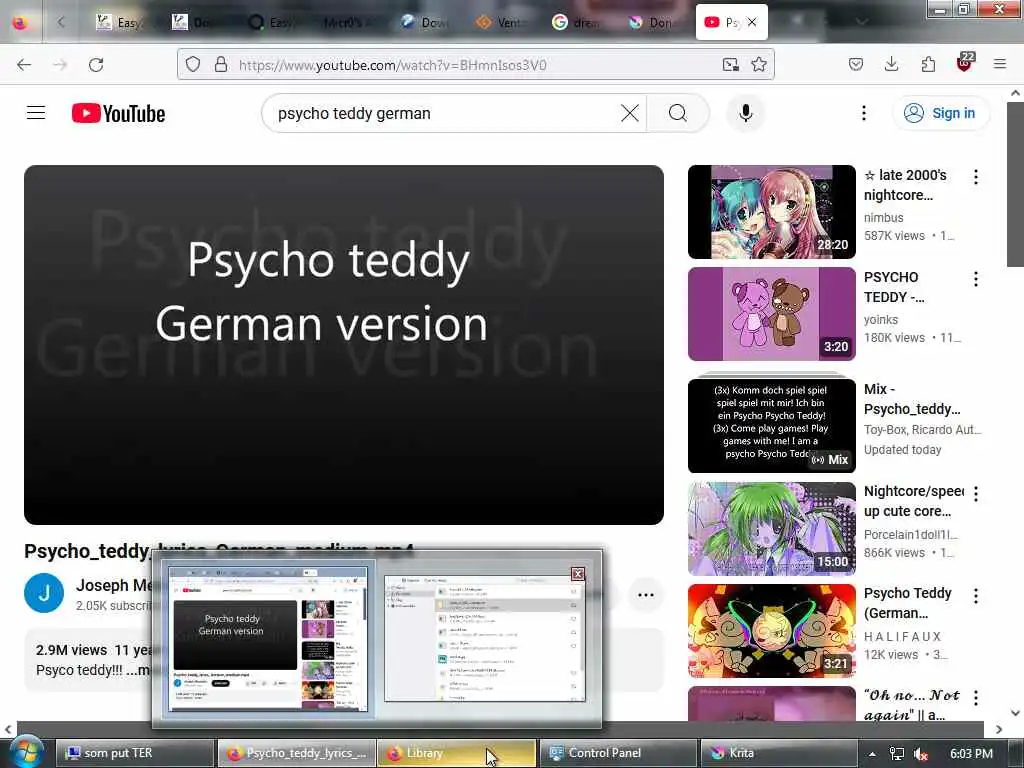Click the Joseph channel avatar
Screen dimensions: 1024x768
click(x=44, y=593)
